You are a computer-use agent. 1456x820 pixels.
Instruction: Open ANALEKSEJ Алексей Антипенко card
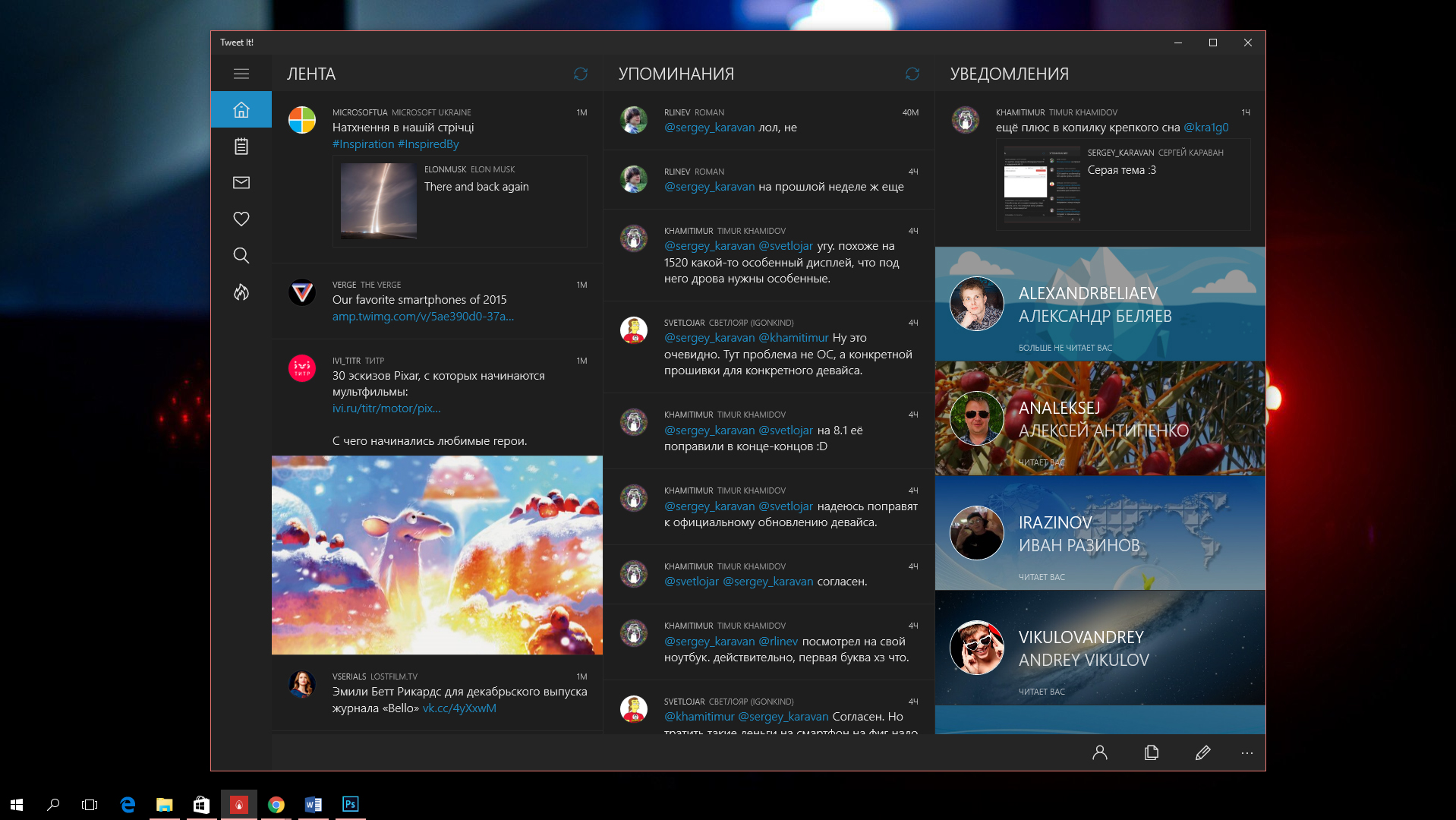click(1100, 418)
